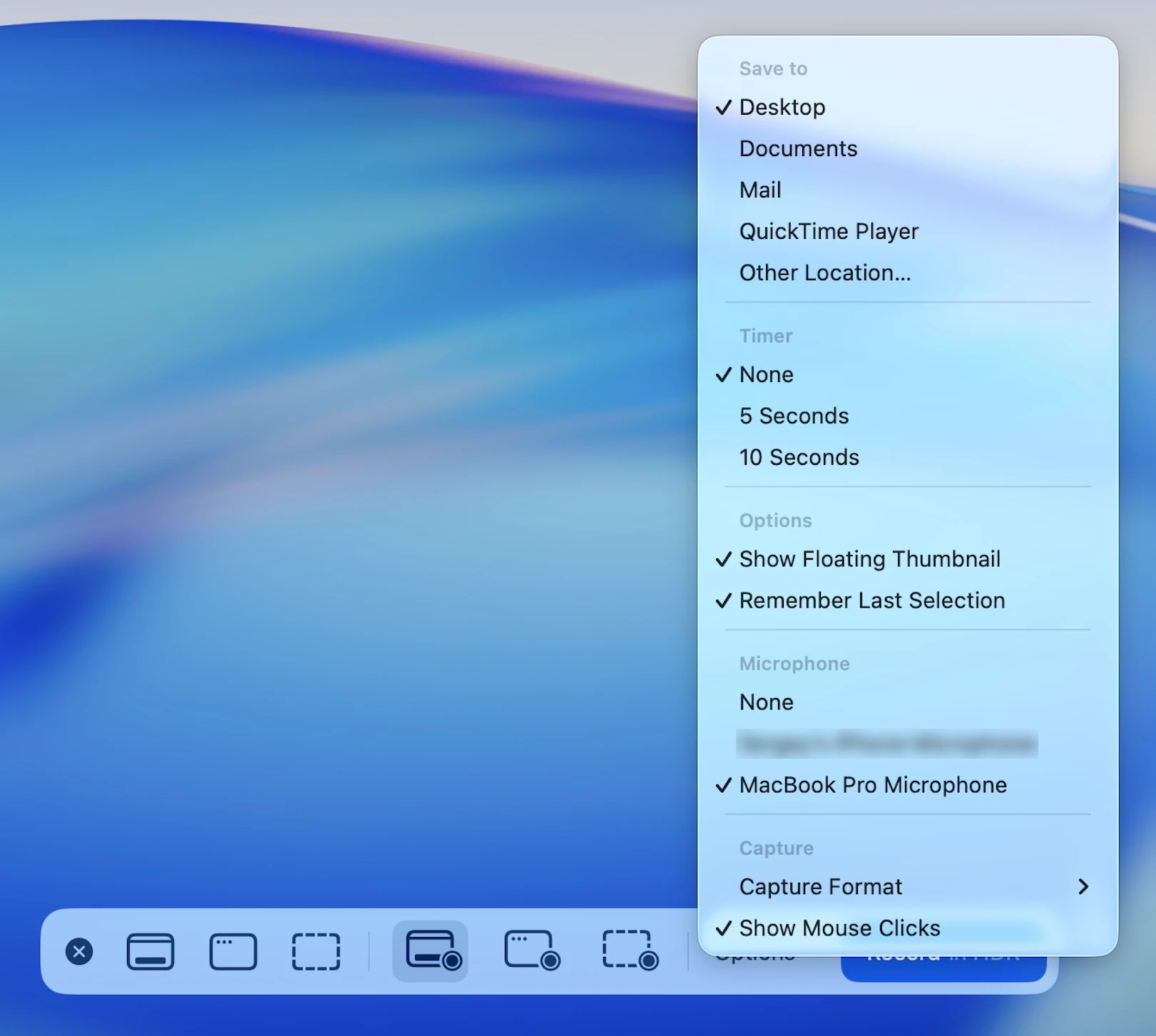Image resolution: width=1156 pixels, height=1036 pixels.
Task: Select Capture Selected Portion icon
Action: point(316,951)
